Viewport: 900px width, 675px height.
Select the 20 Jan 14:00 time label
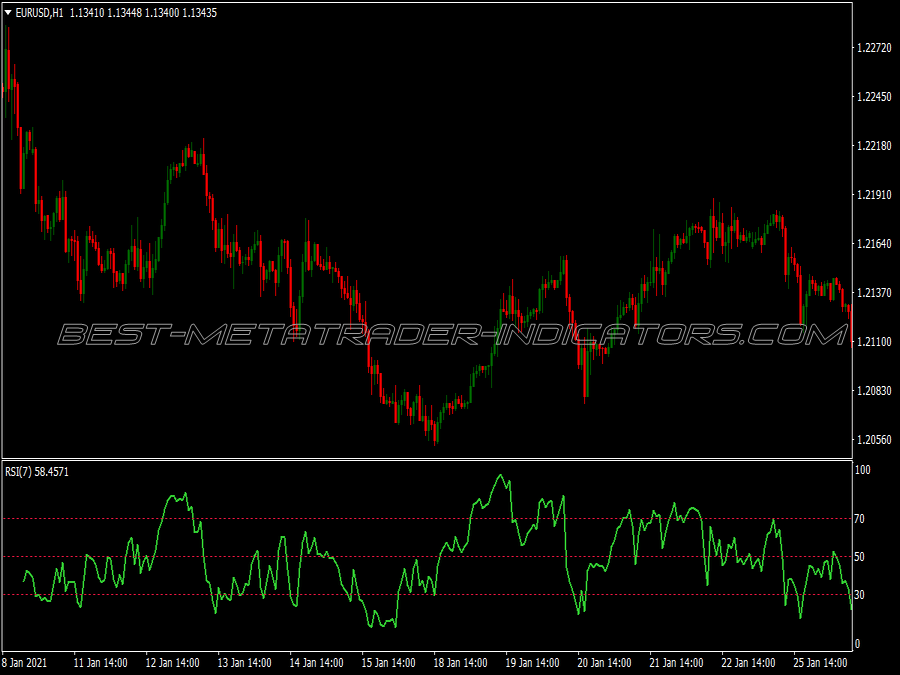[604, 663]
